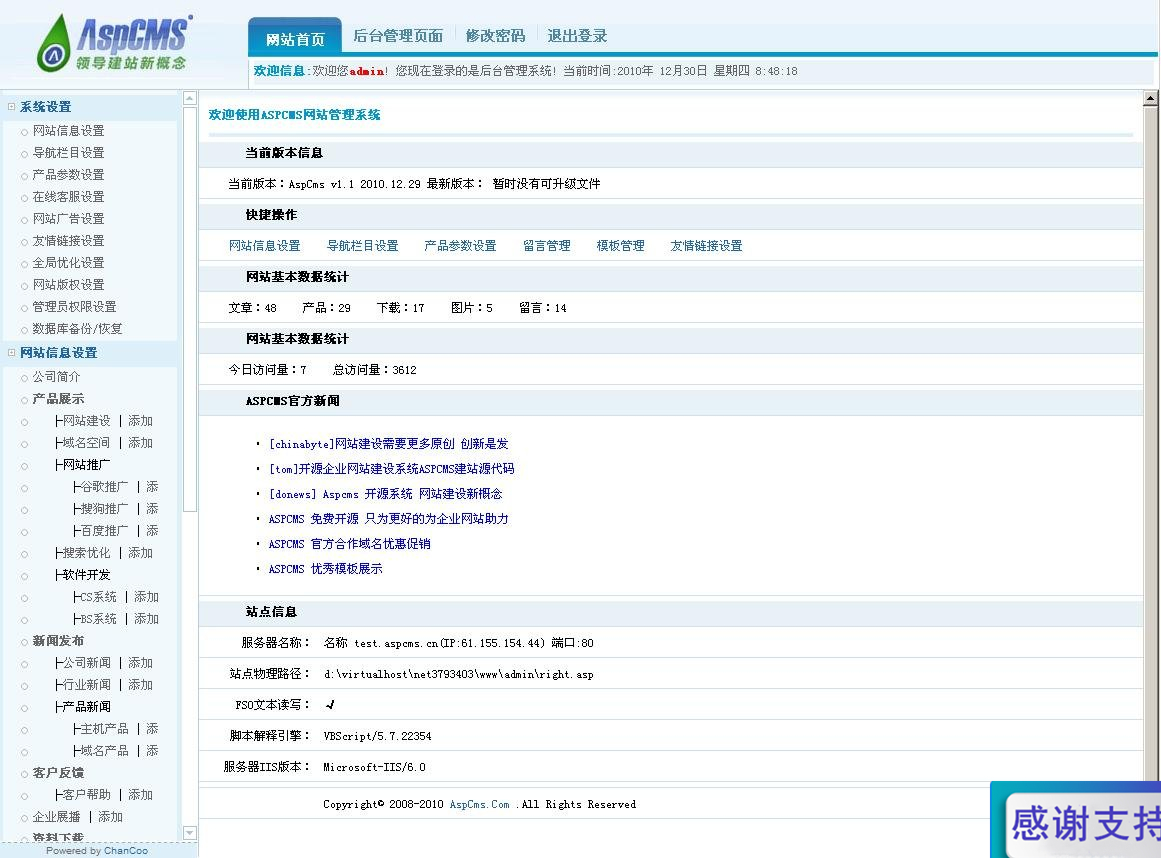Screen dimensions: 1161x858
Task: Click Powered by ChanCoo footer text
Action: point(97,851)
